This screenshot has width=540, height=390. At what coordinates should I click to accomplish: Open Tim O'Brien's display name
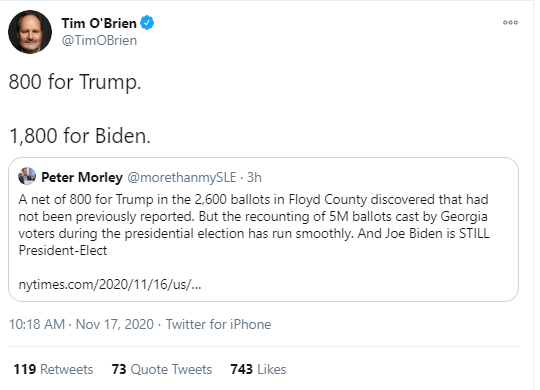tap(99, 23)
